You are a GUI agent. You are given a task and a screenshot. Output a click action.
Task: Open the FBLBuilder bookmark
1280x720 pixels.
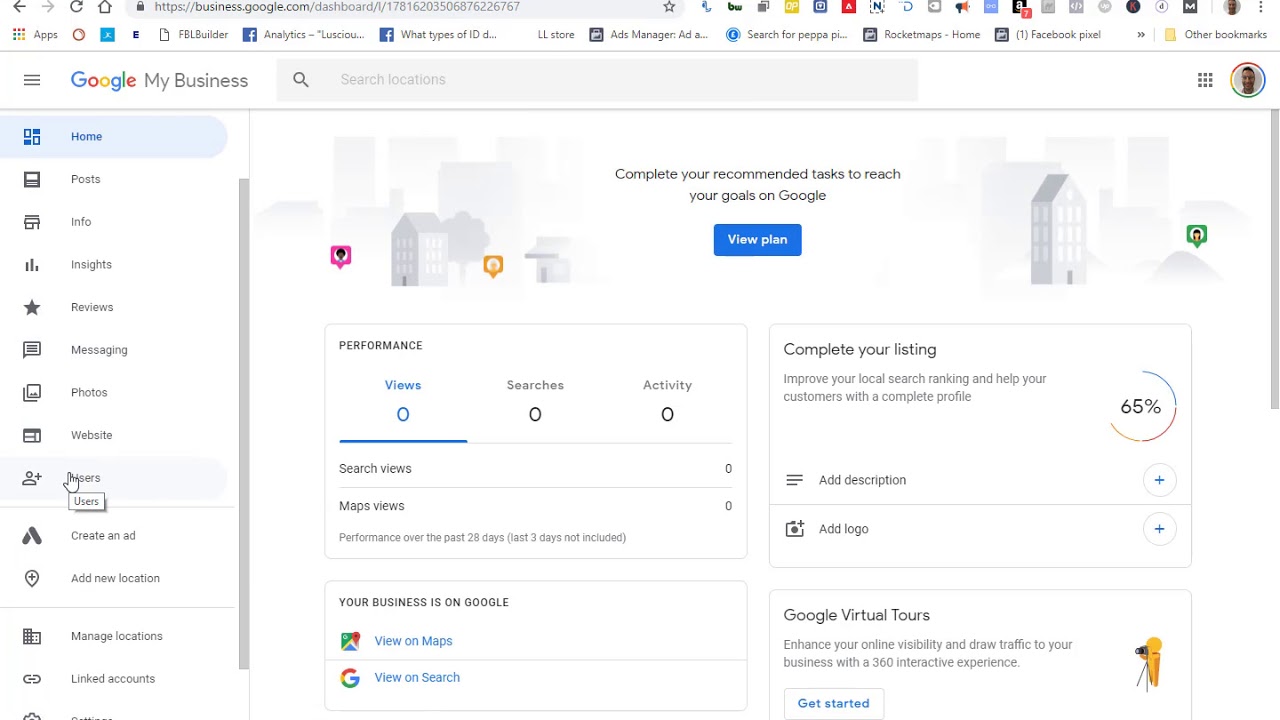tap(194, 35)
